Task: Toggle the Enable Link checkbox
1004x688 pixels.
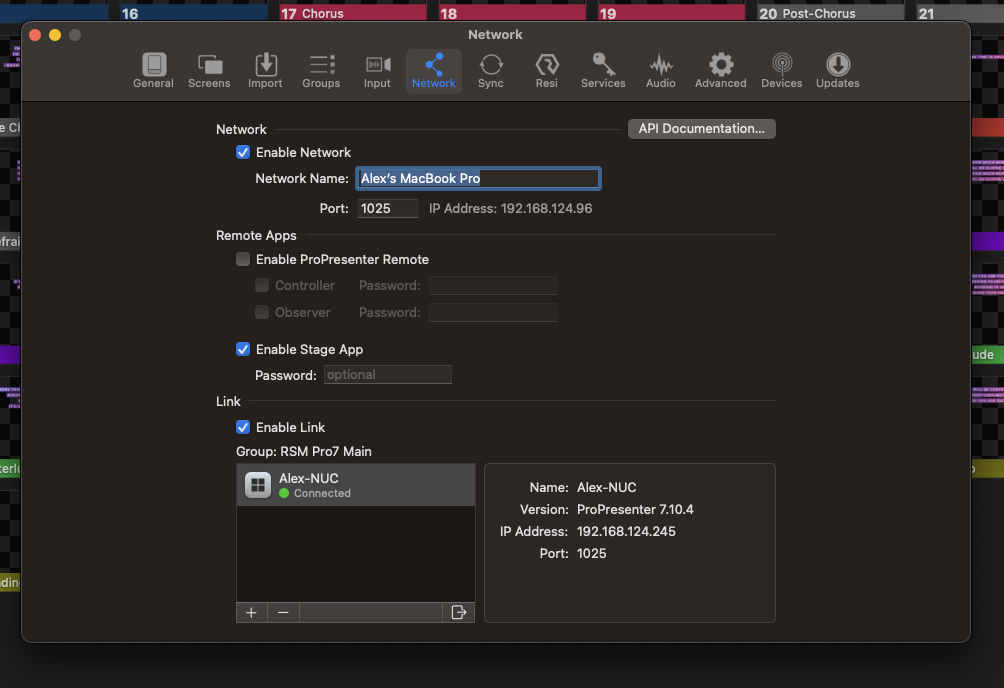Action: [243, 427]
